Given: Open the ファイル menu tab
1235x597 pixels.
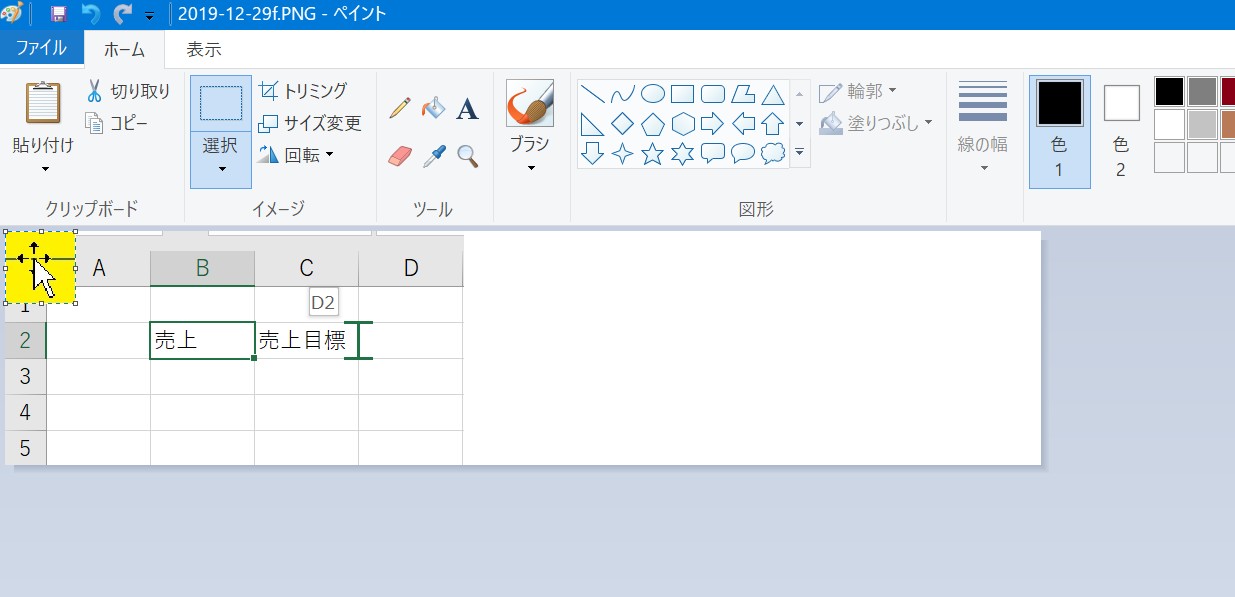Looking at the screenshot, I should pos(41,48).
